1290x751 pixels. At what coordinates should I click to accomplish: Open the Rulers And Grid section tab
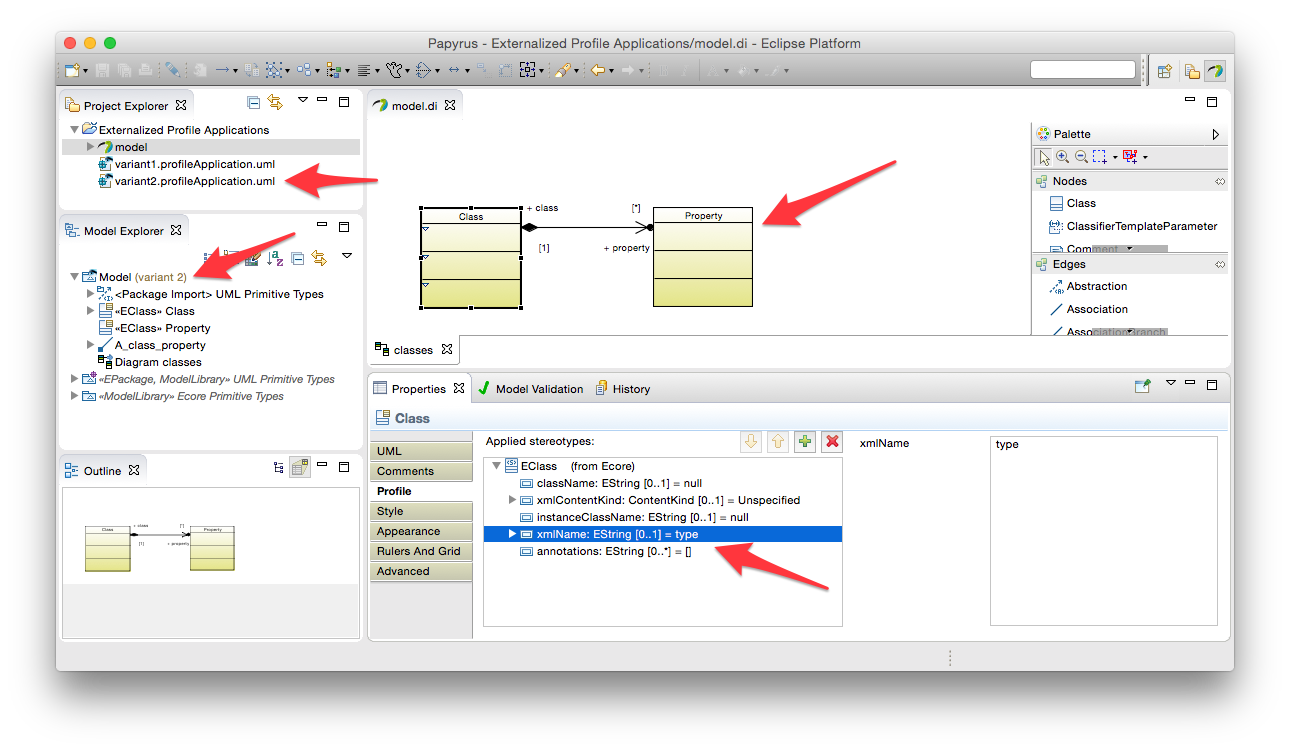click(x=420, y=551)
